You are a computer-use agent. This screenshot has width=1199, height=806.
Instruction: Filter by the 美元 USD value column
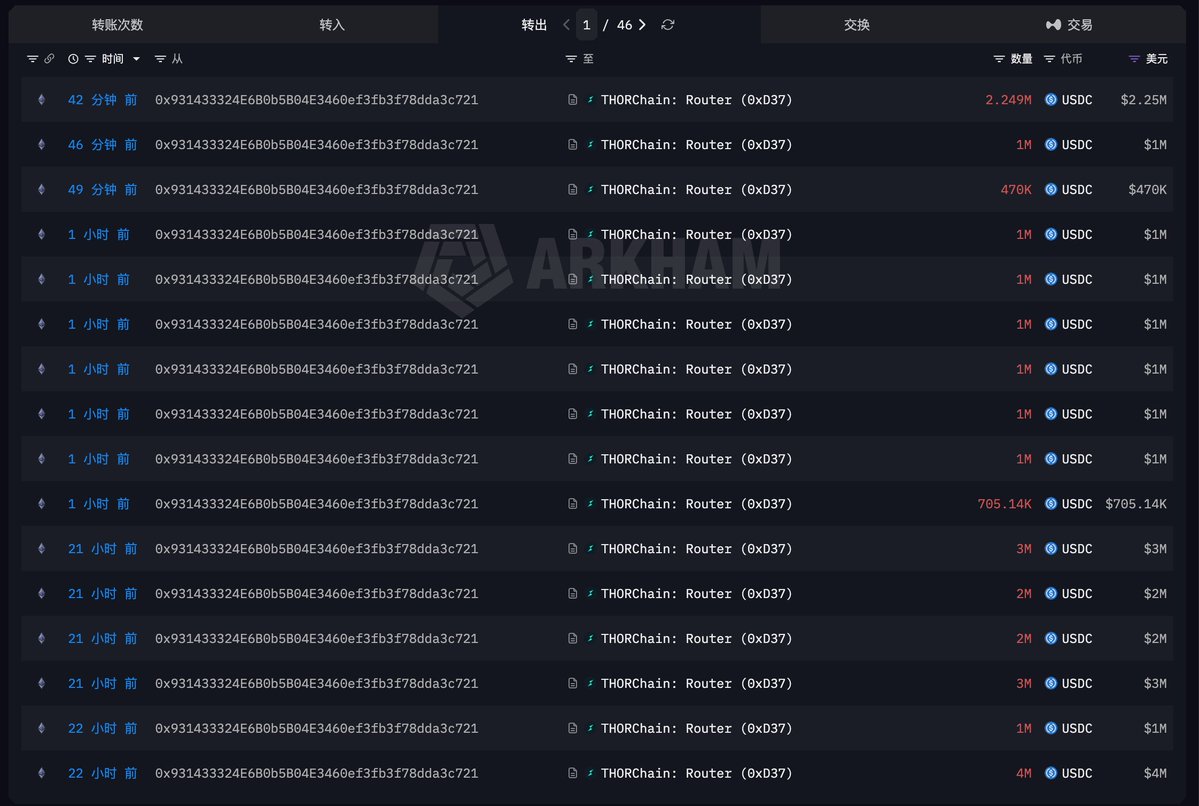[1134, 59]
